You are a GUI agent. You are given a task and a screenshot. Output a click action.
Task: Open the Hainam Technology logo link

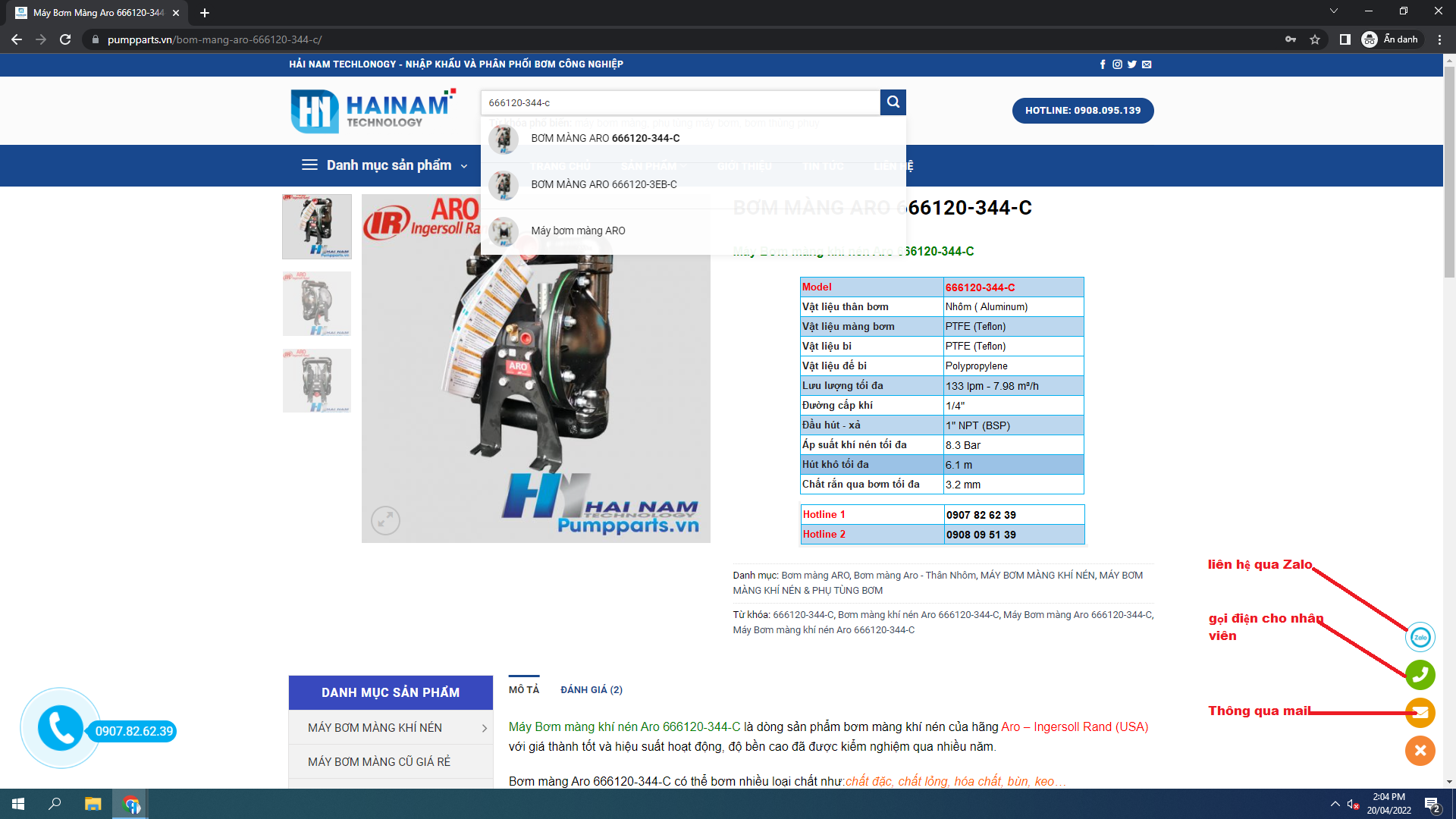pyautogui.click(x=373, y=111)
